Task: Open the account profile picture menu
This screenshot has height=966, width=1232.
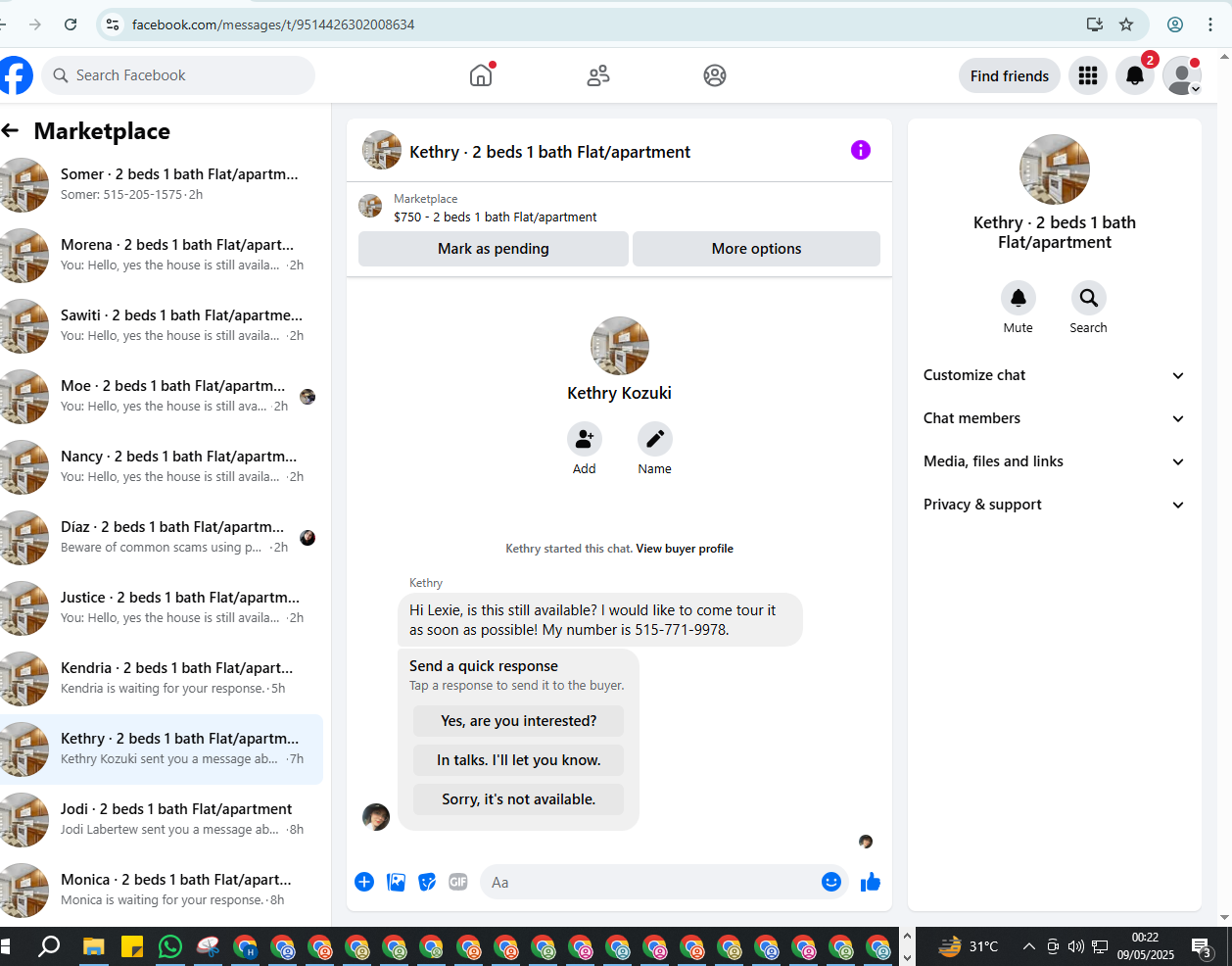Action: tap(1182, 75)
